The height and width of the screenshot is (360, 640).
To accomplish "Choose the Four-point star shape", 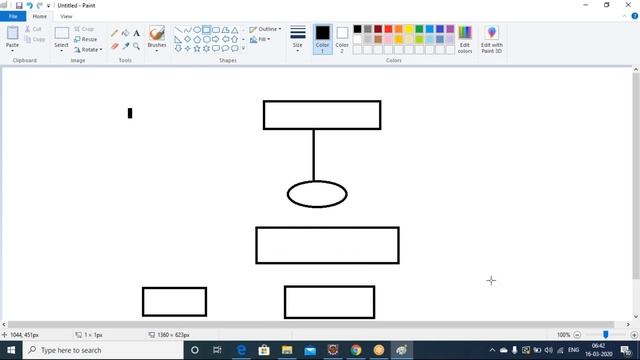I will pos(188,49).
